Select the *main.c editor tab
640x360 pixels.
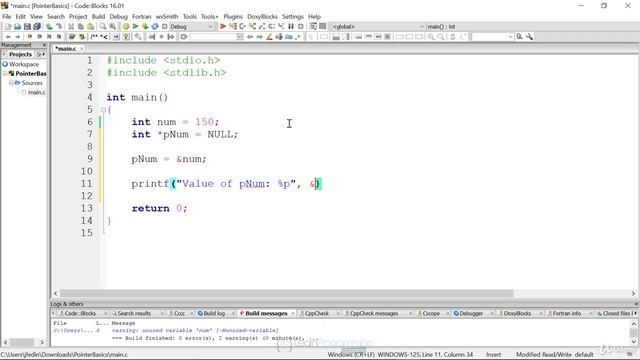(x=66, y=49)
